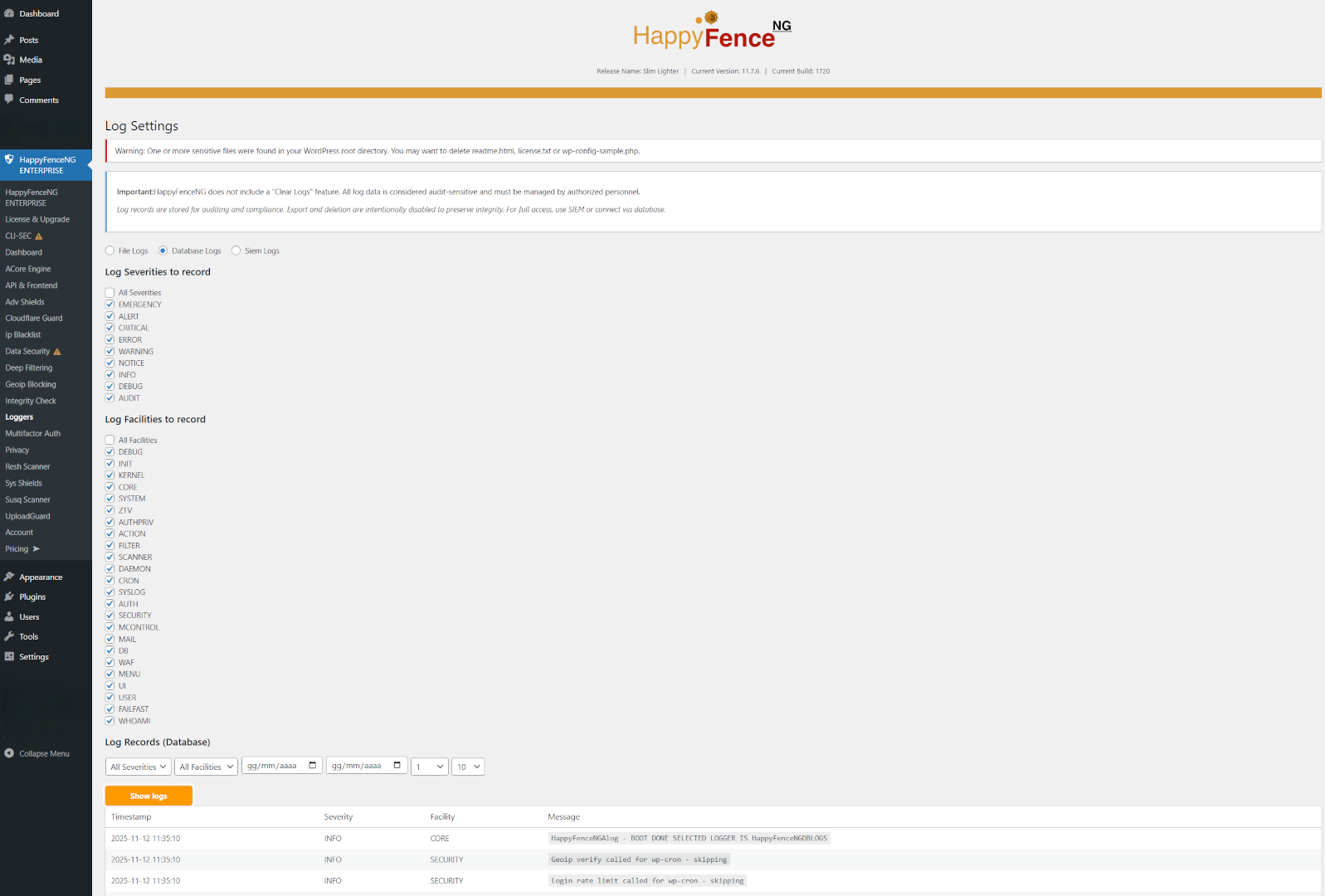The image size is (1325, 896).
Task: Click the Geoip verify called log message
Action: click(639, 859)
